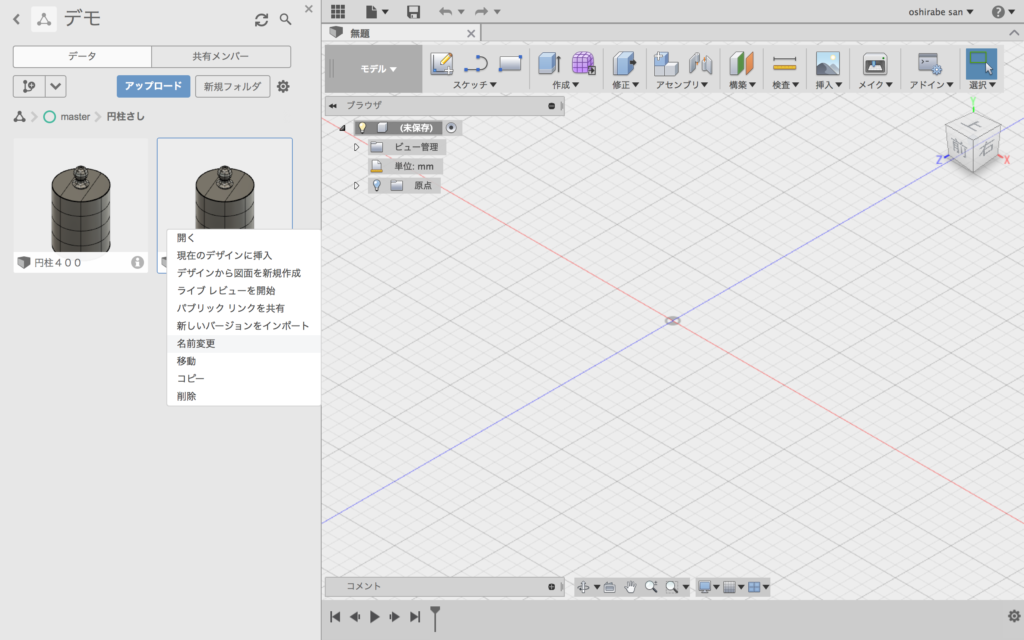Click the アップロード button
1024x640 pixels.
(153, 86)
